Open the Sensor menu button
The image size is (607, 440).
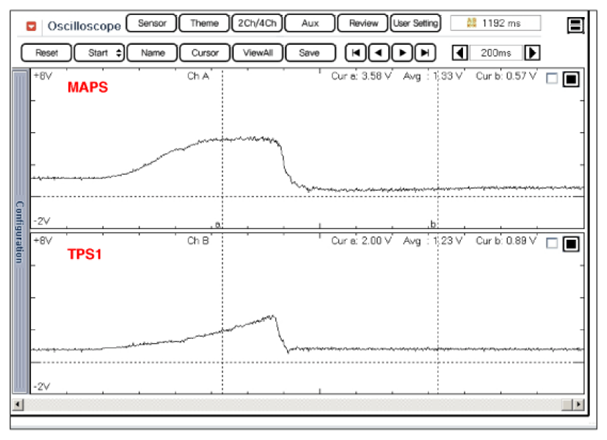(151, 23)
